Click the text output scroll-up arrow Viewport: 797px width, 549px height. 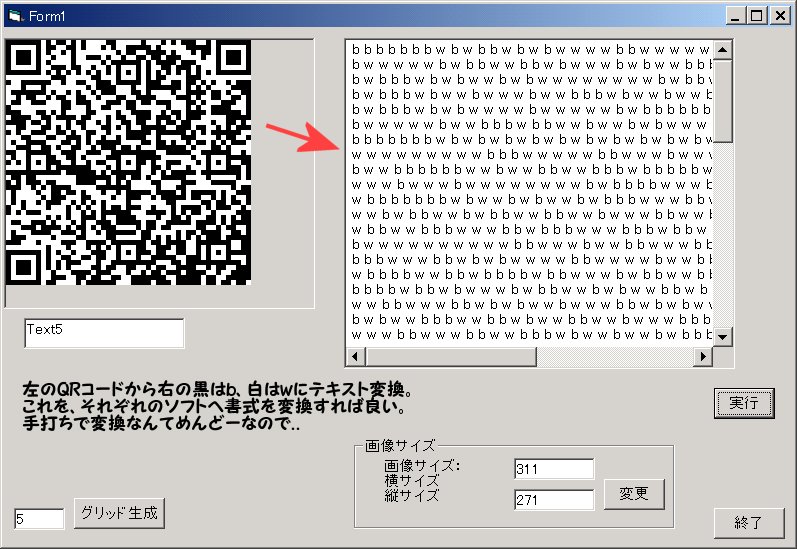pos(722,50)
